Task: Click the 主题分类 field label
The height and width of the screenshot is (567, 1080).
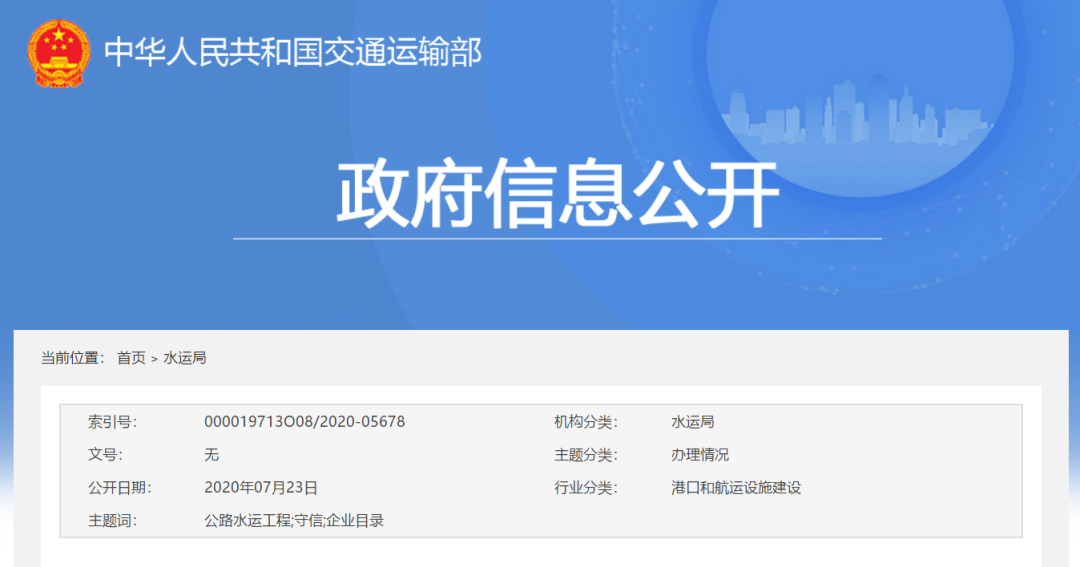Action: coord(585,455)
